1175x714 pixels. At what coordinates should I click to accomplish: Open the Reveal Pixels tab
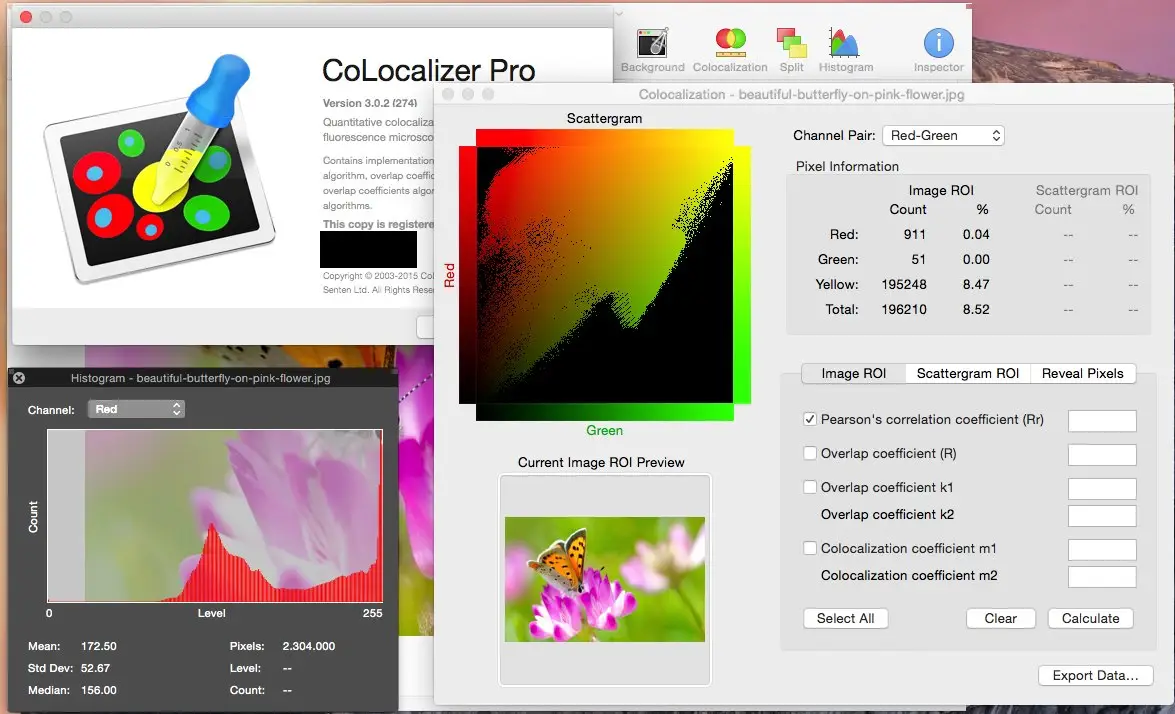click(x=1083, y=374)
